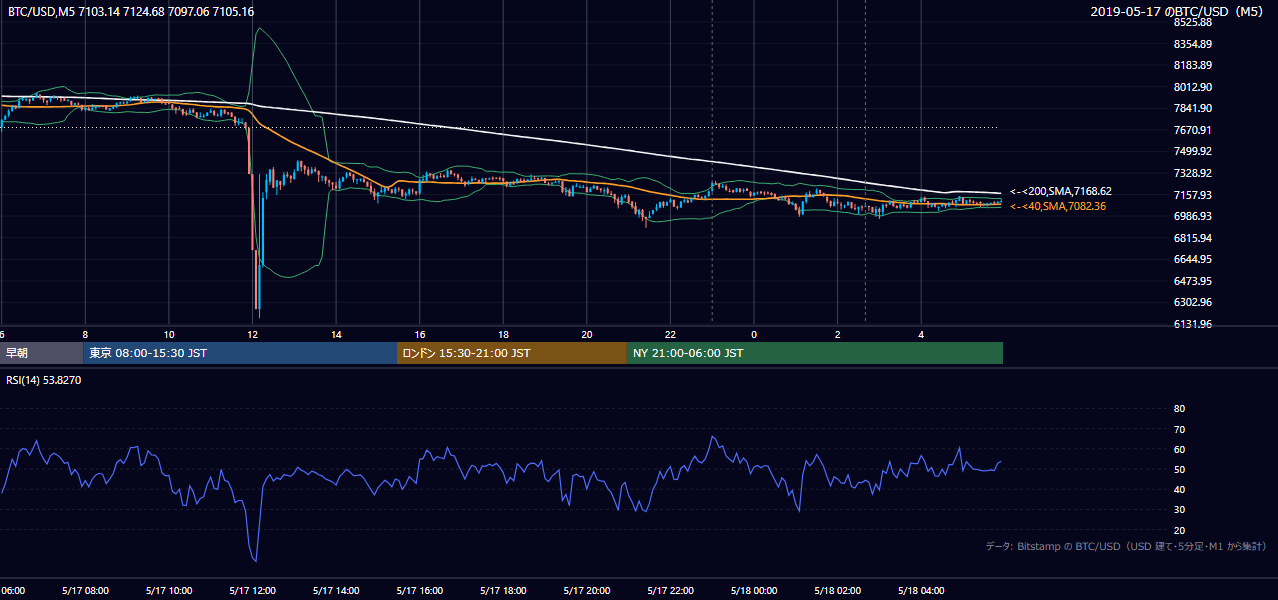Click the BTC/USD,M5 price header text
The height and width of the screenshot is (600, 1278).
131,11
